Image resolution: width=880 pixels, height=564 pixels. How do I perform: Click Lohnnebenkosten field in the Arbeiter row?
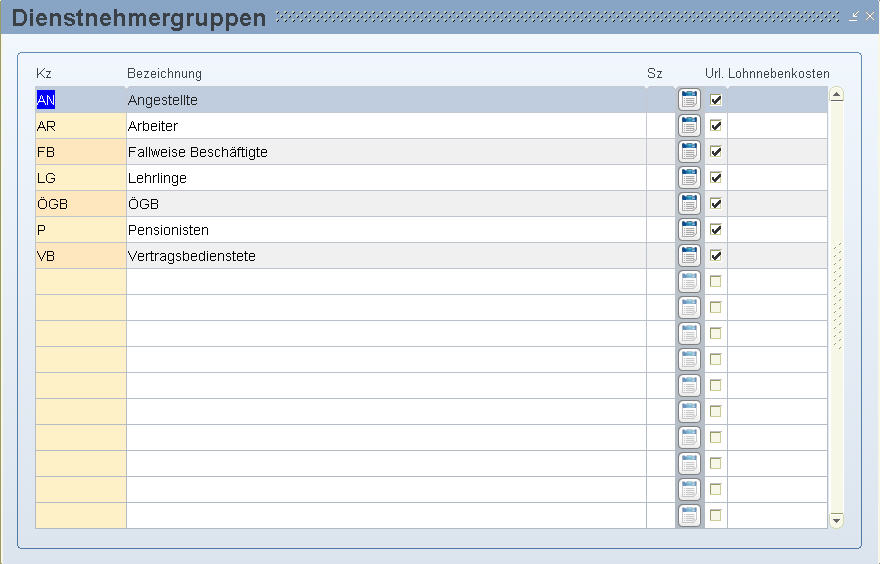(777, 126)
